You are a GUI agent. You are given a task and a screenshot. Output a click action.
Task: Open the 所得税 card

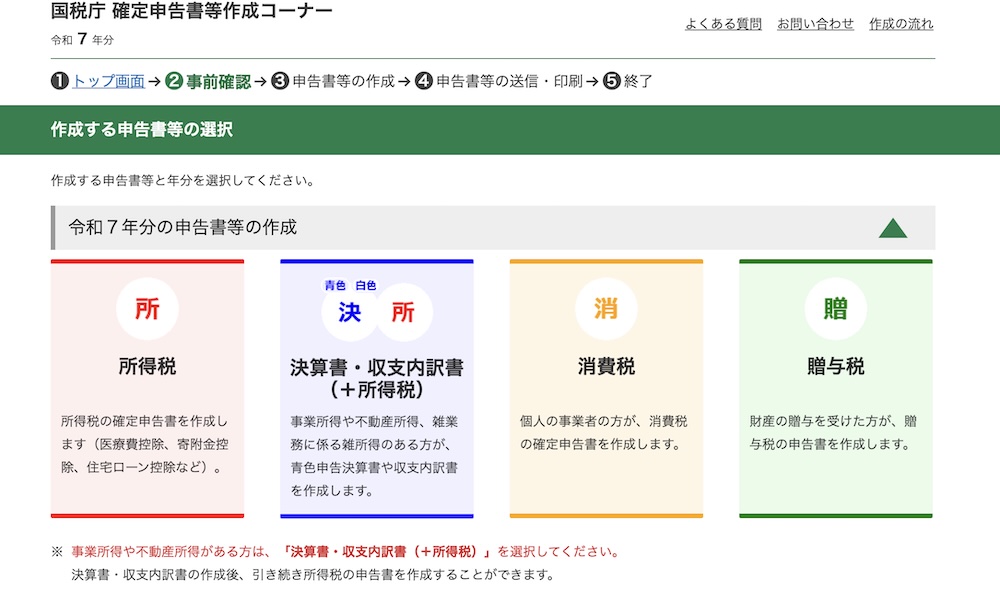coord(147,388)
